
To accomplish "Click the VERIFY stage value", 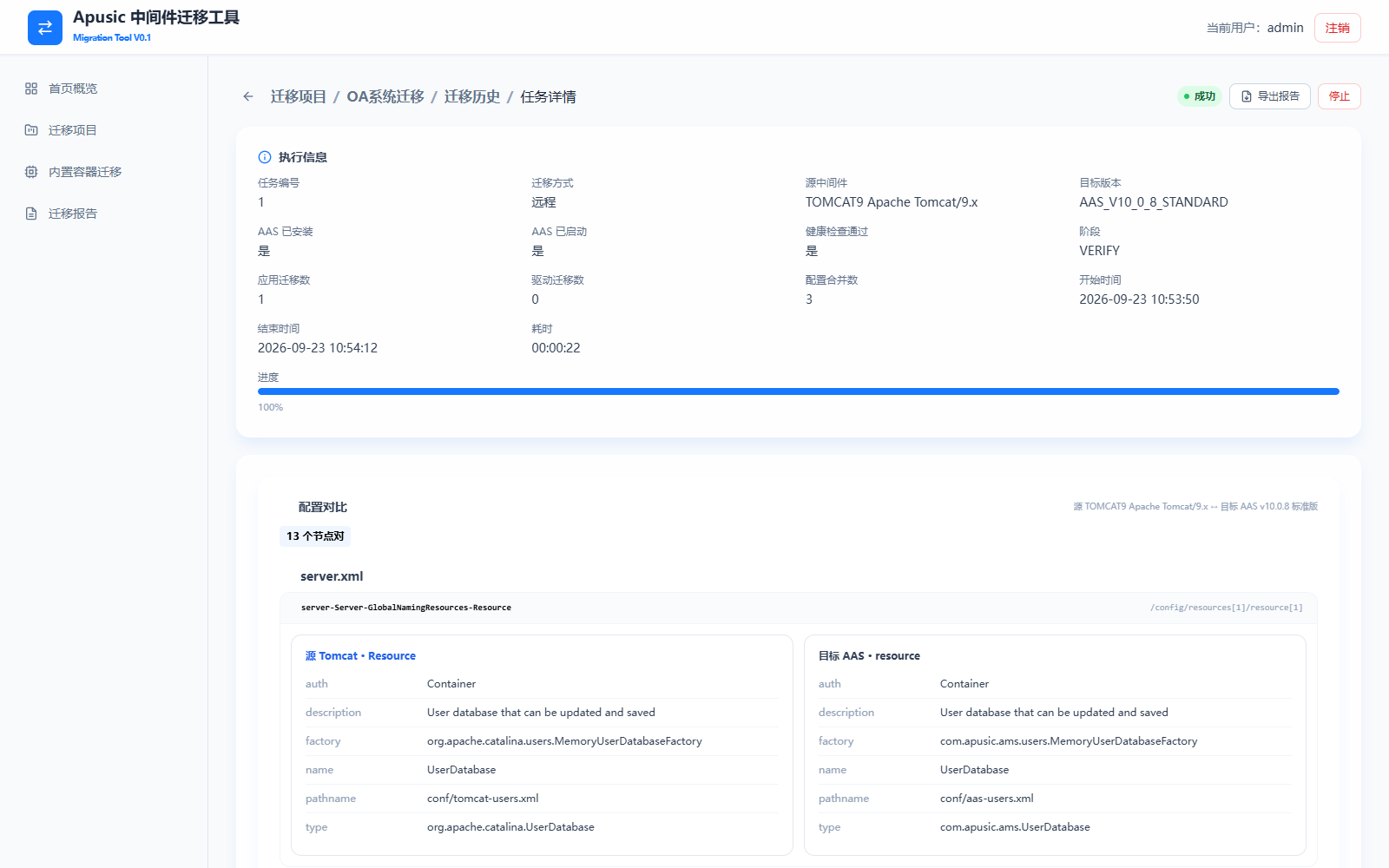I will (1099, 251).
